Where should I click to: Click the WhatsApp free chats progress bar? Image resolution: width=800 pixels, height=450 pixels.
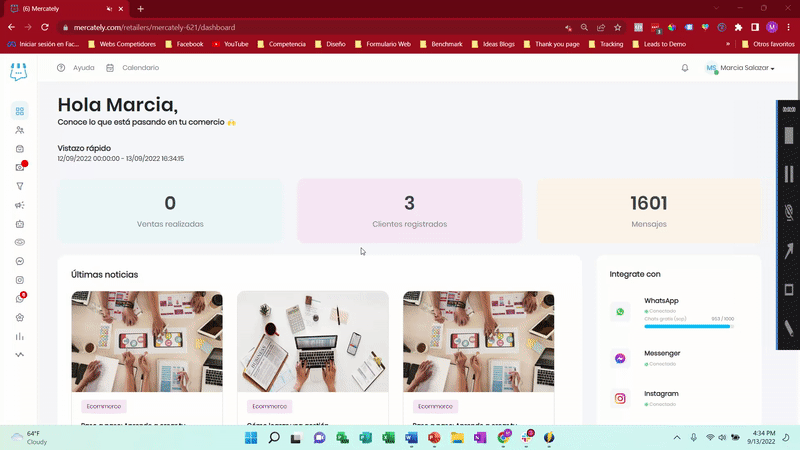pos(689,327)
